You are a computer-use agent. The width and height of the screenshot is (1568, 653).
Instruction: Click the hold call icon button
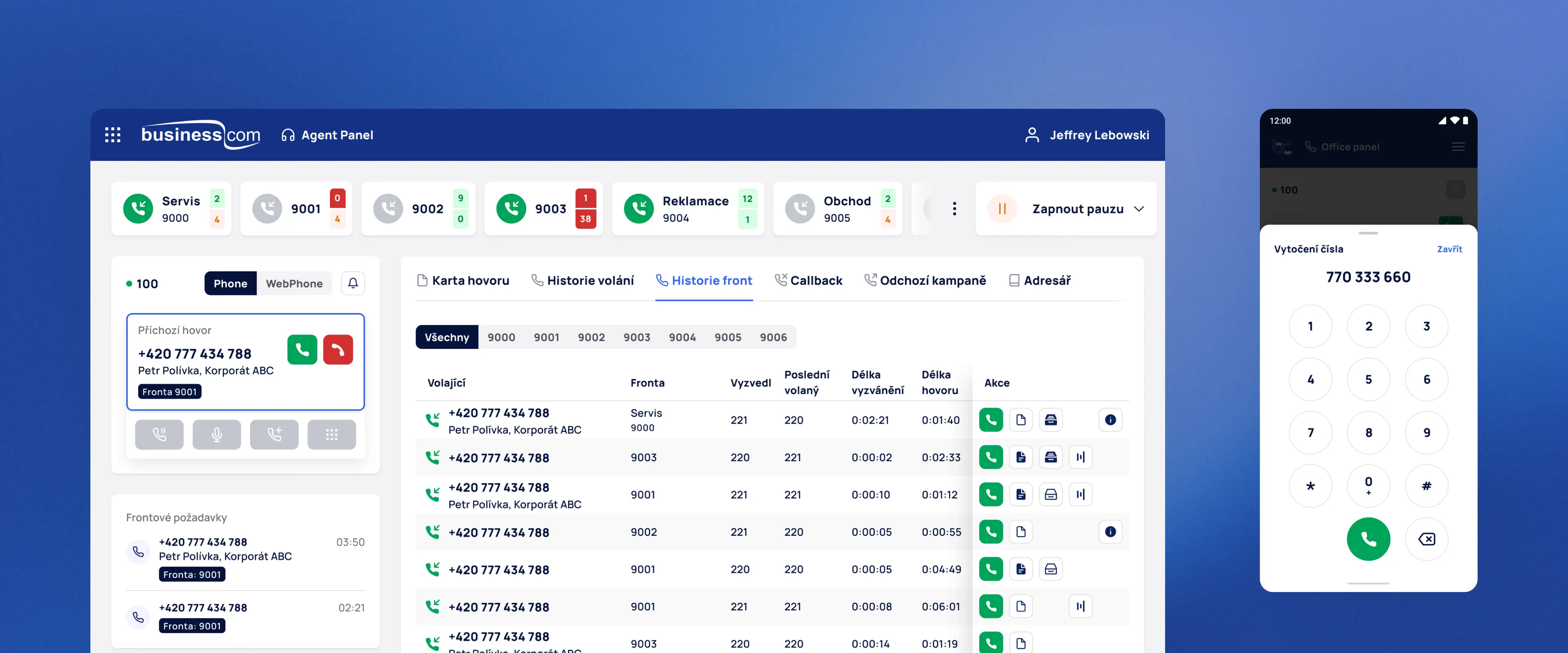[x=159, y=435]
